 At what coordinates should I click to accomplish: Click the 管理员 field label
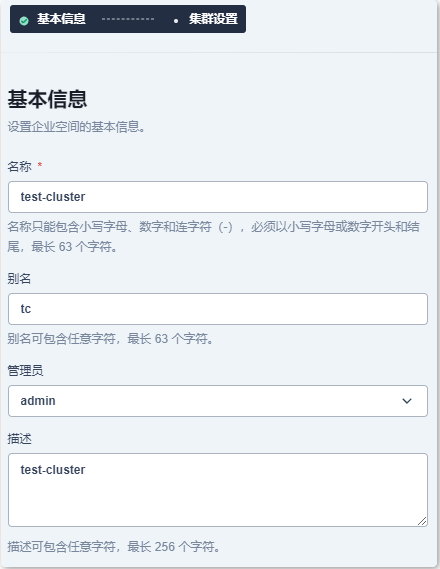[x=25, y=371]
